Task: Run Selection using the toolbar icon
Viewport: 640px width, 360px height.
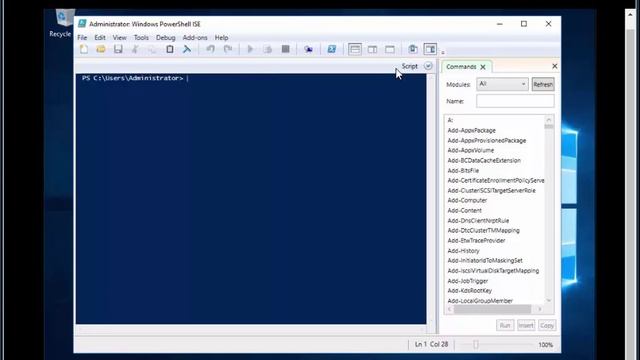Action: (x=268, y=49)
